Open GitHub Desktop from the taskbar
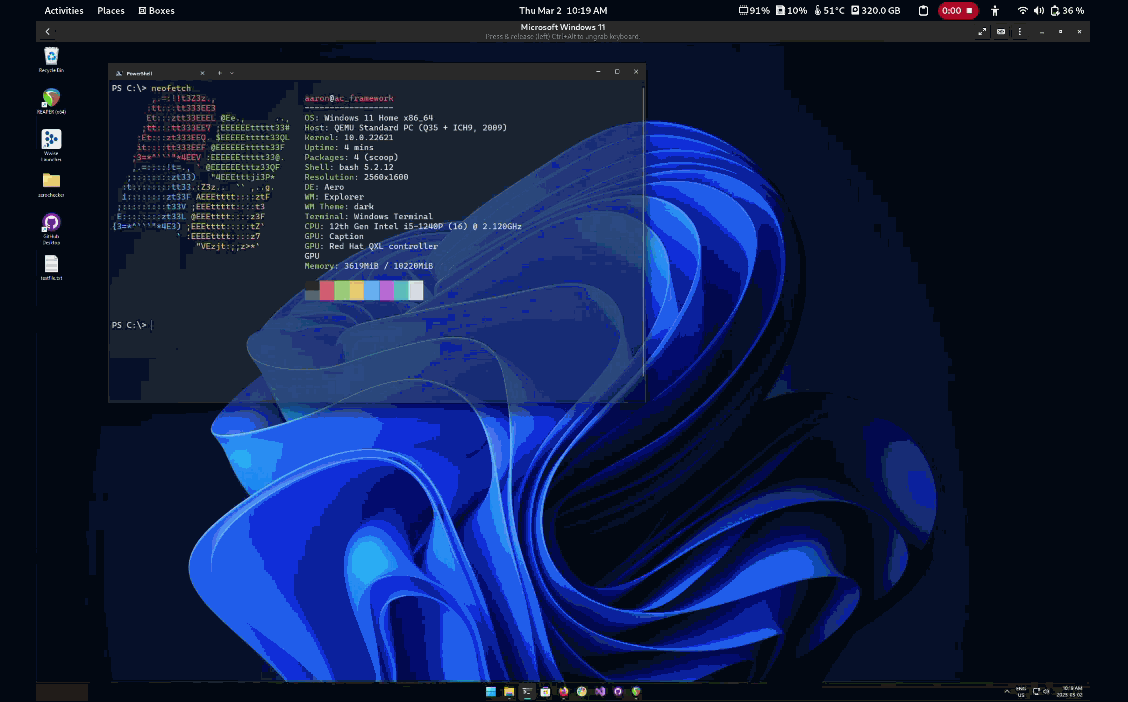The image size is (1128, 702). coord(618,691)
